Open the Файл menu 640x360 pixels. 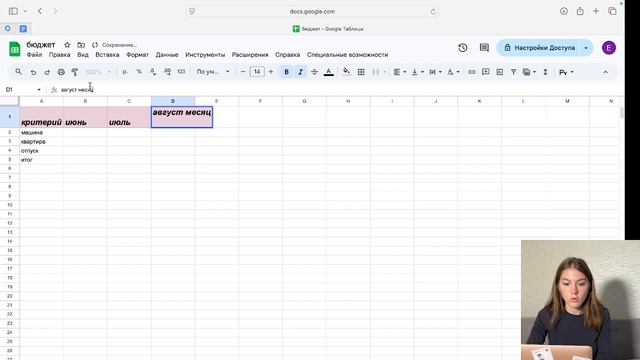click(34, 55)
